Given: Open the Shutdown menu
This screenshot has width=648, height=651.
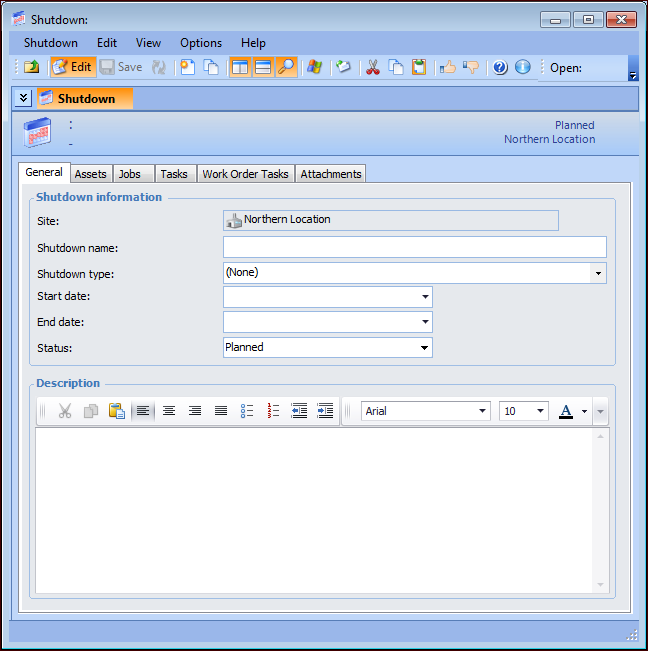Looking at the screenshot, I should pyautogui.click(x=51, y=43).
